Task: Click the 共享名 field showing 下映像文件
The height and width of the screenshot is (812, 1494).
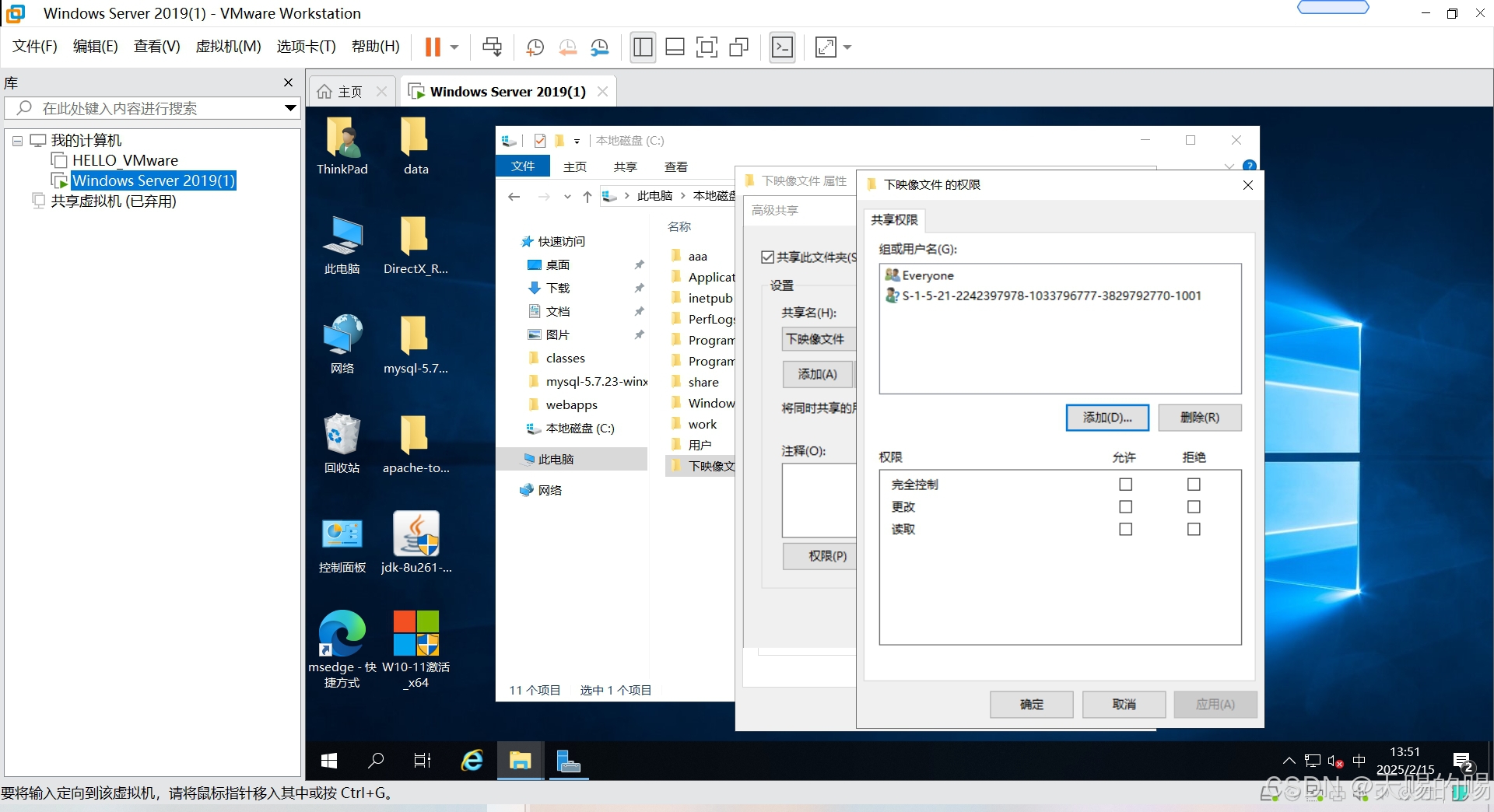Action: pos(819,339)
